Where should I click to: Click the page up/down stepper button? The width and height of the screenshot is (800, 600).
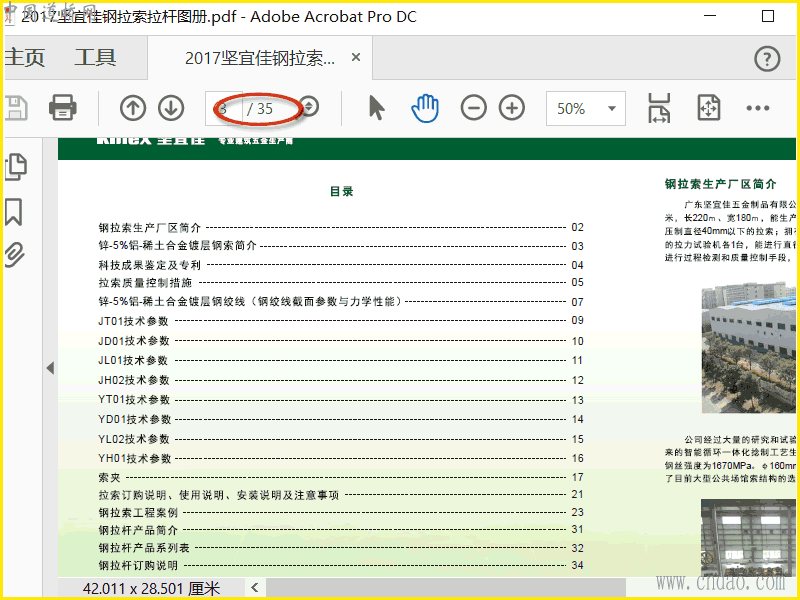309,107
